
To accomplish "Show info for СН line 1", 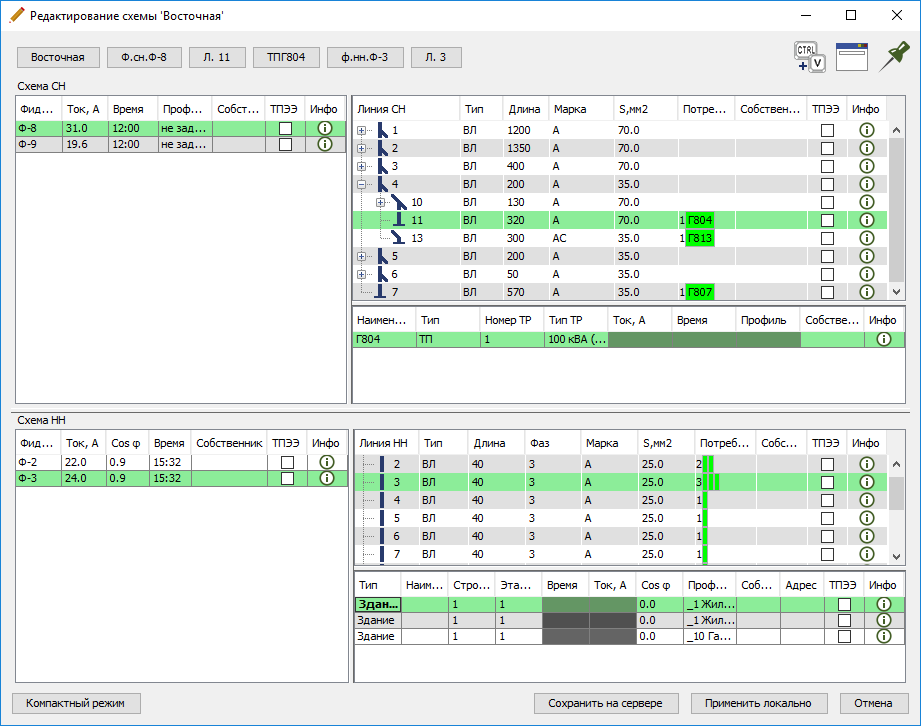I will click(867, 130).
